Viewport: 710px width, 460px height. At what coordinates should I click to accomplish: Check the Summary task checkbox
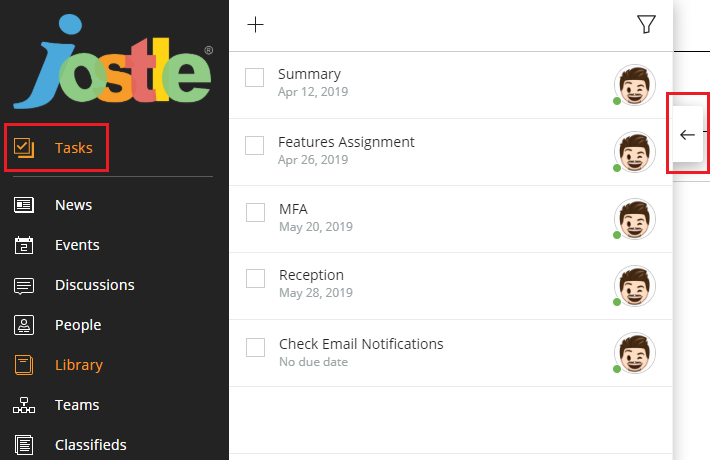point(254,77)
